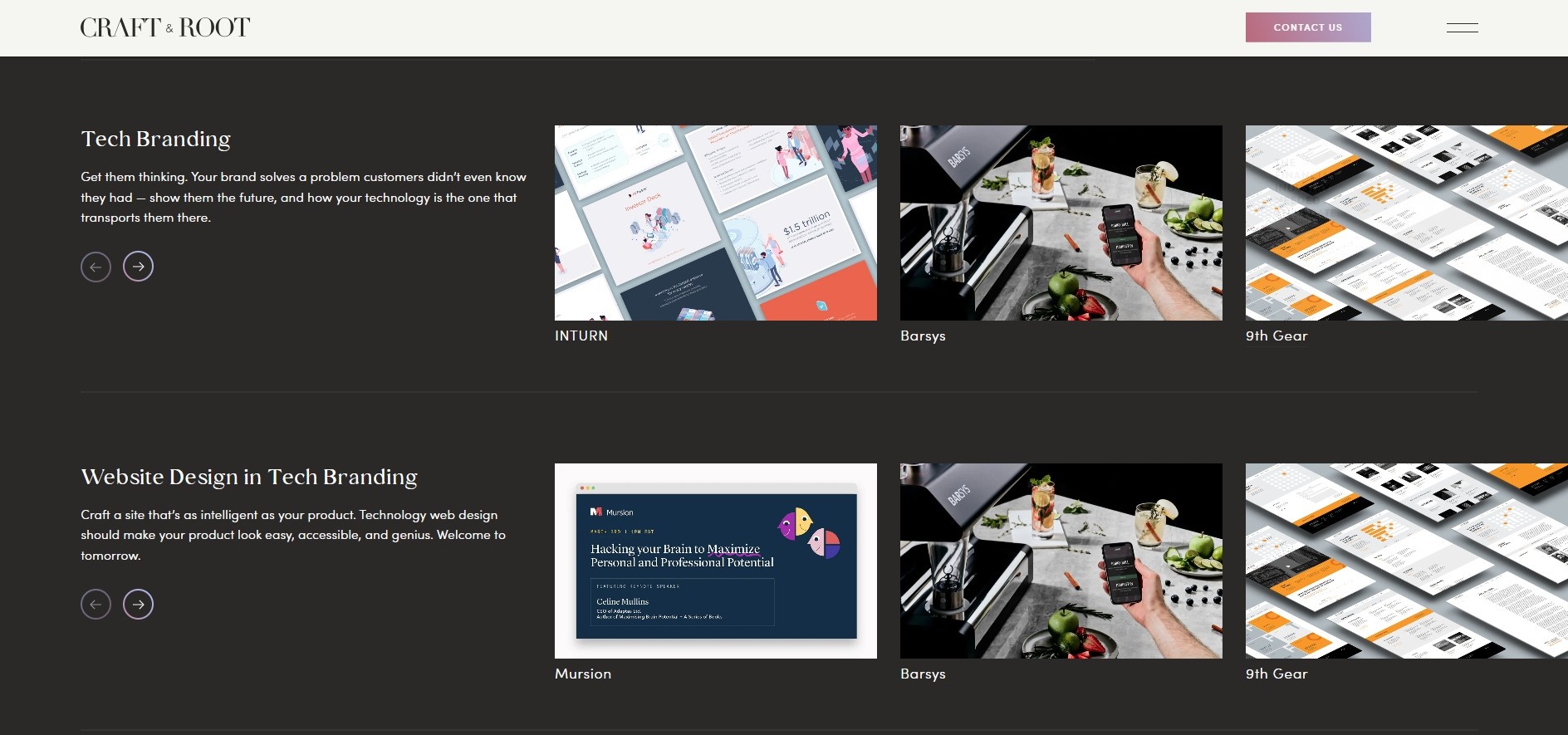Click the 'Craft a site' description paragraph
Viewport: 1568px width, 735px height.
[293, 535]
